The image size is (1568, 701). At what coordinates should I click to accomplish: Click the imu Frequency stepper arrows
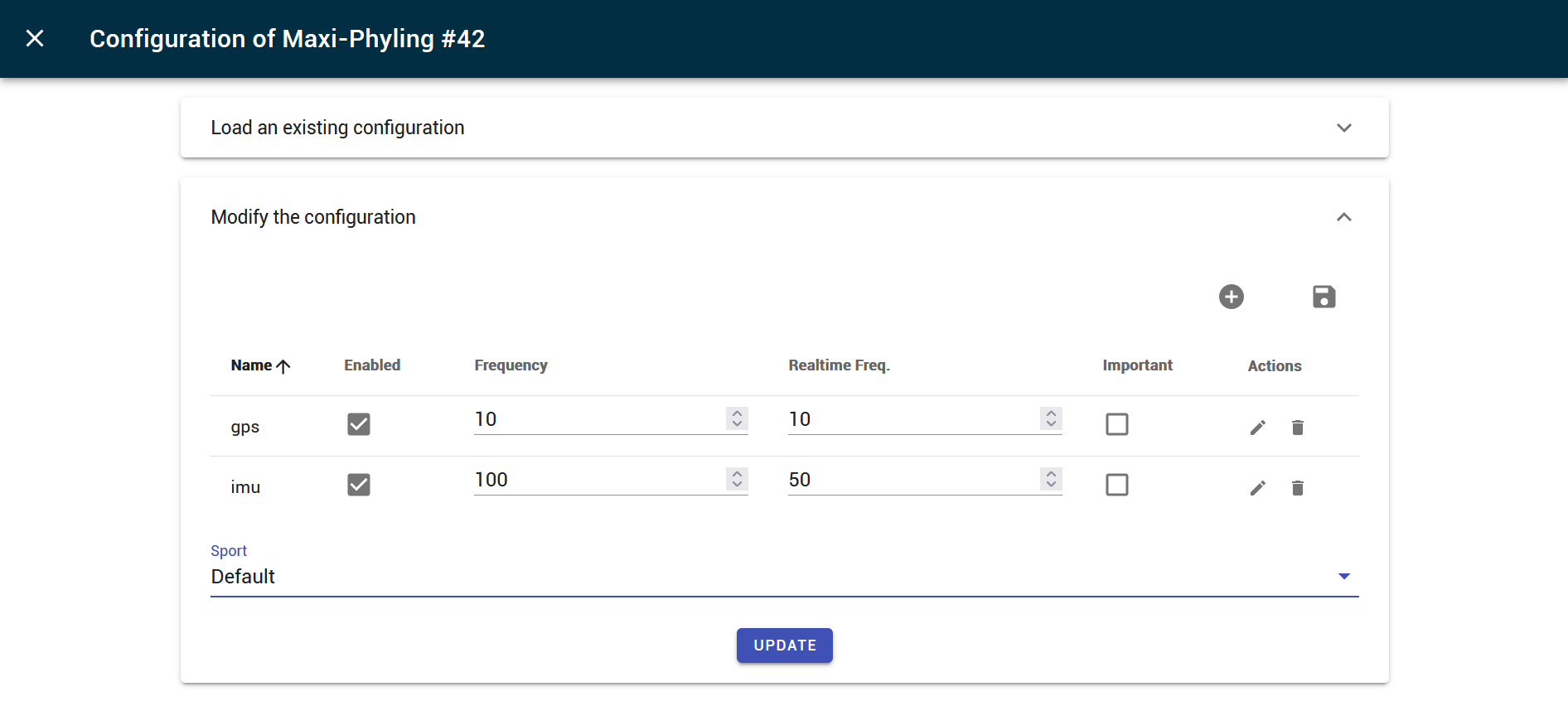tap(737, 479)
